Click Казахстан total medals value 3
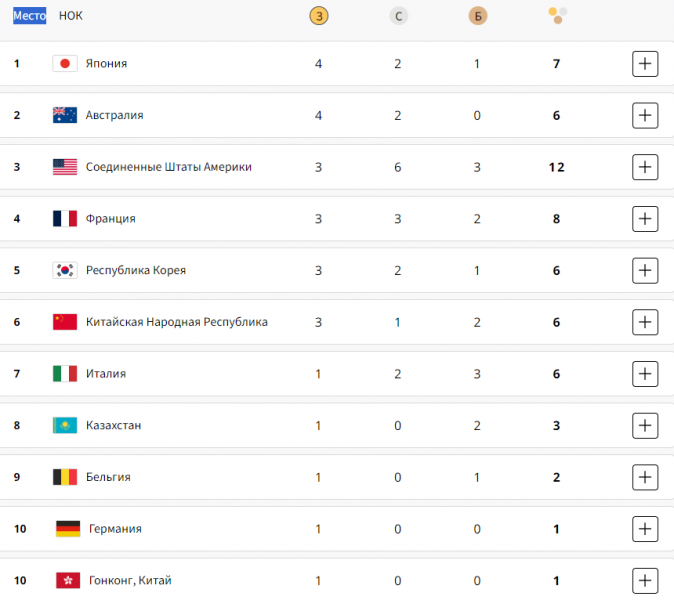Screen dimensions: 674x600 click(556, 426)
